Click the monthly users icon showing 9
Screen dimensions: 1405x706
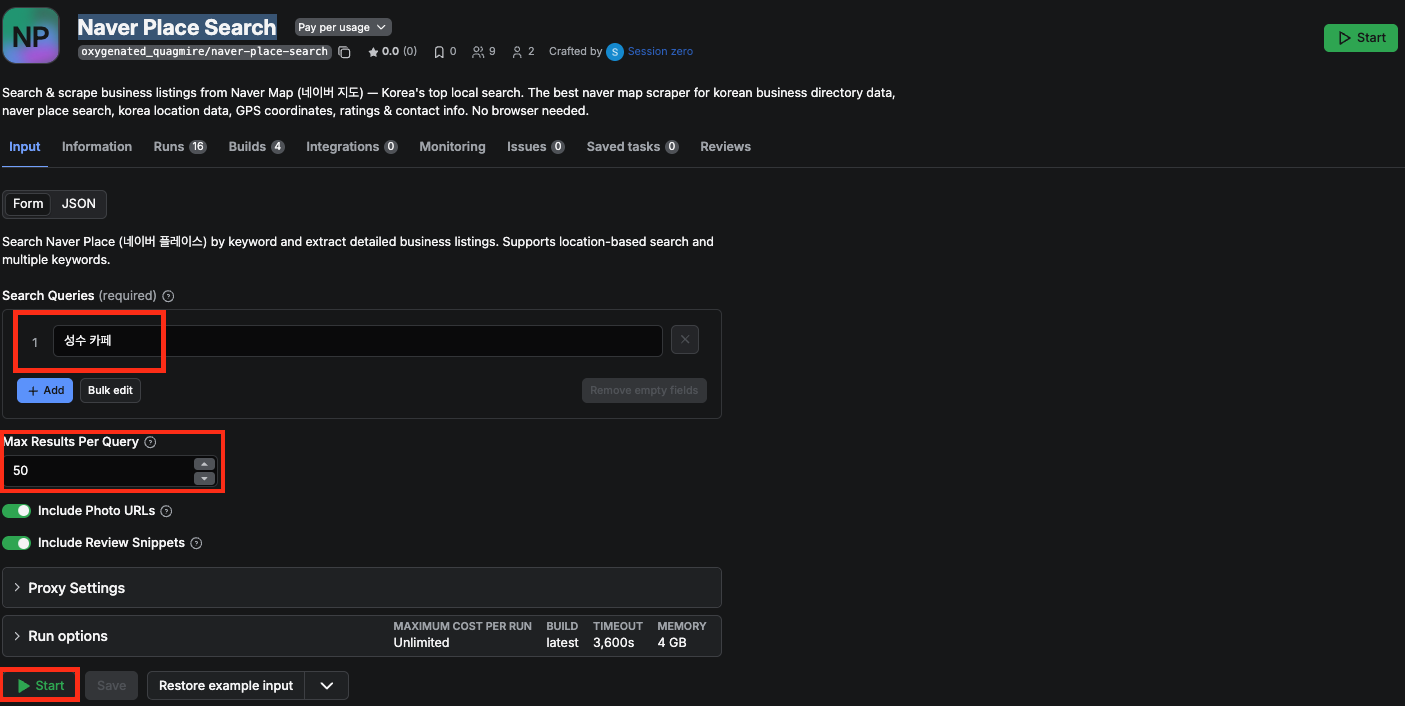click(478, 52)
